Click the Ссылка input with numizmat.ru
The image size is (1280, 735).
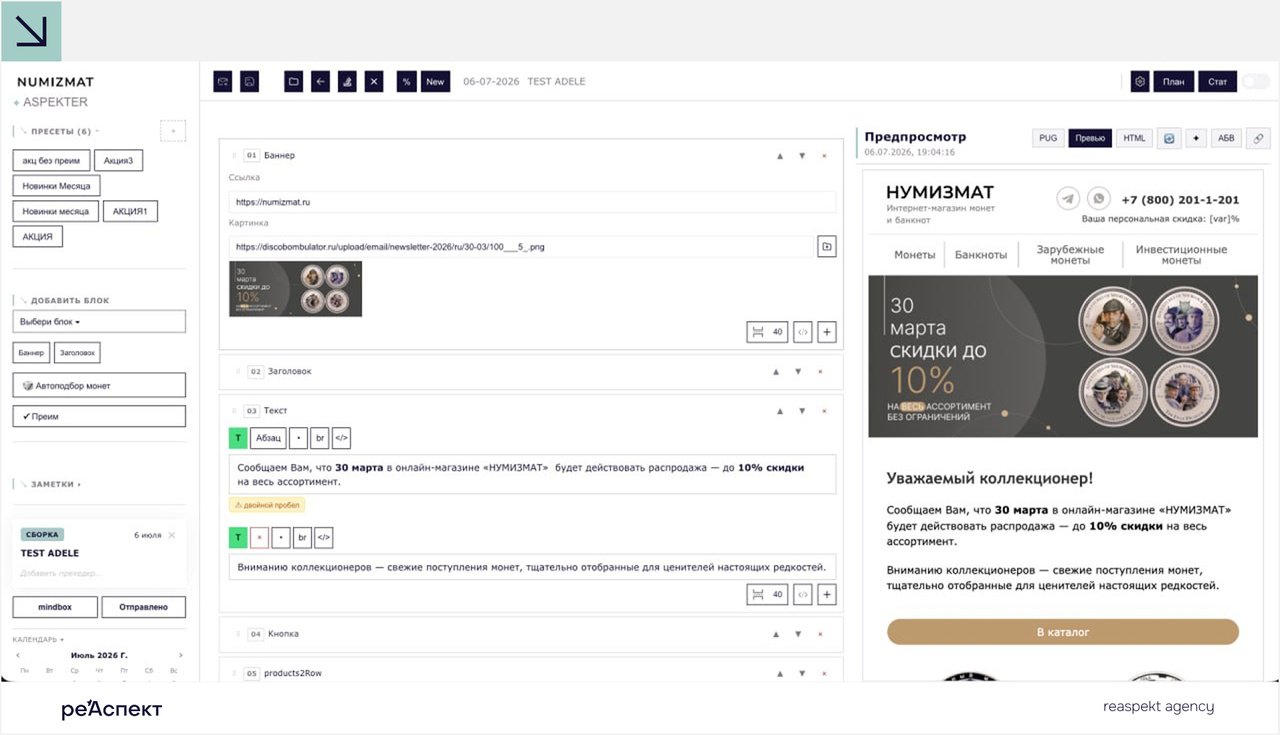point(532,202)
